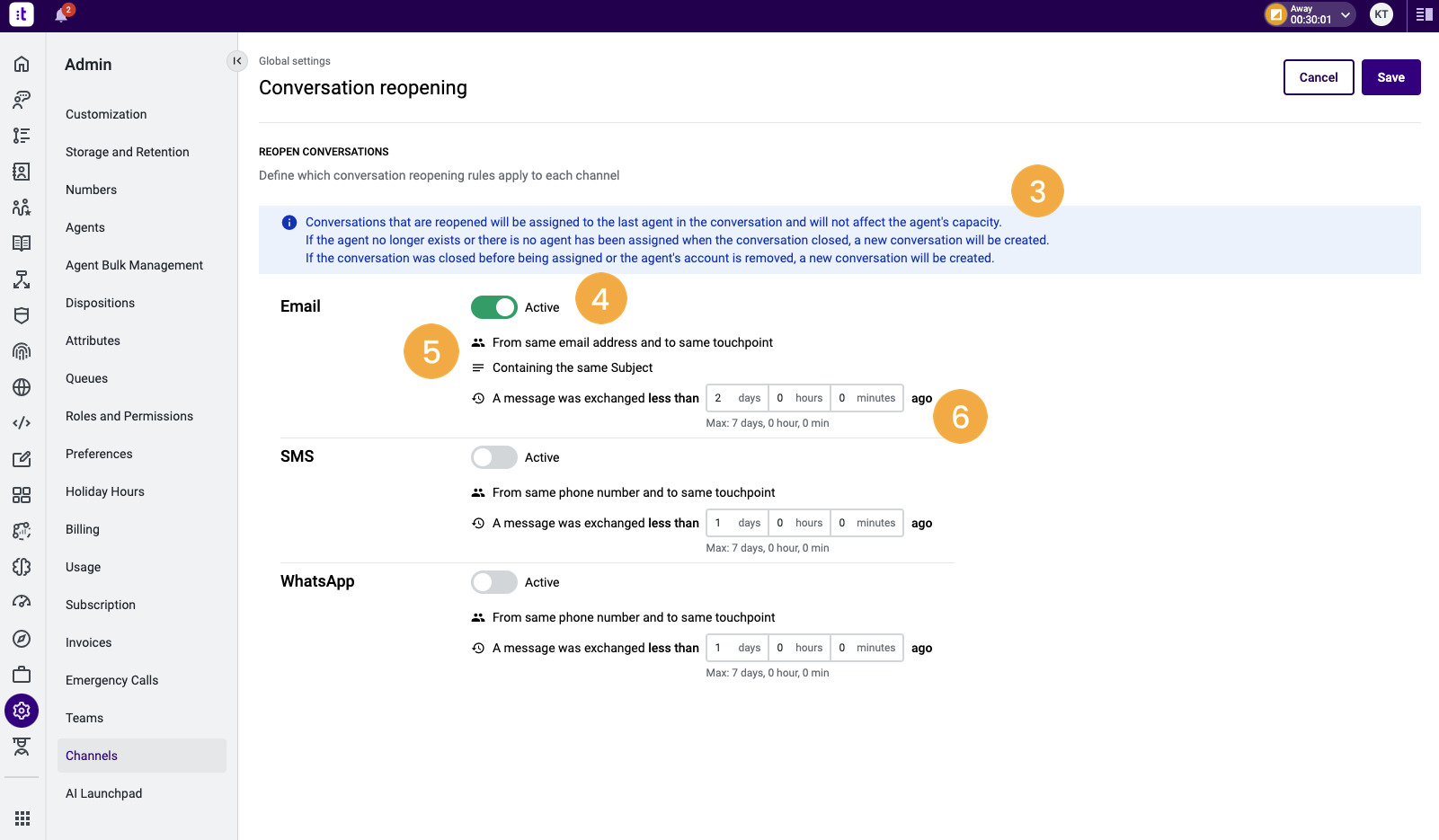The width and height of the screenshot is (1439, 840).
Task: Open the code brackets developer icon
Action: 22,423
